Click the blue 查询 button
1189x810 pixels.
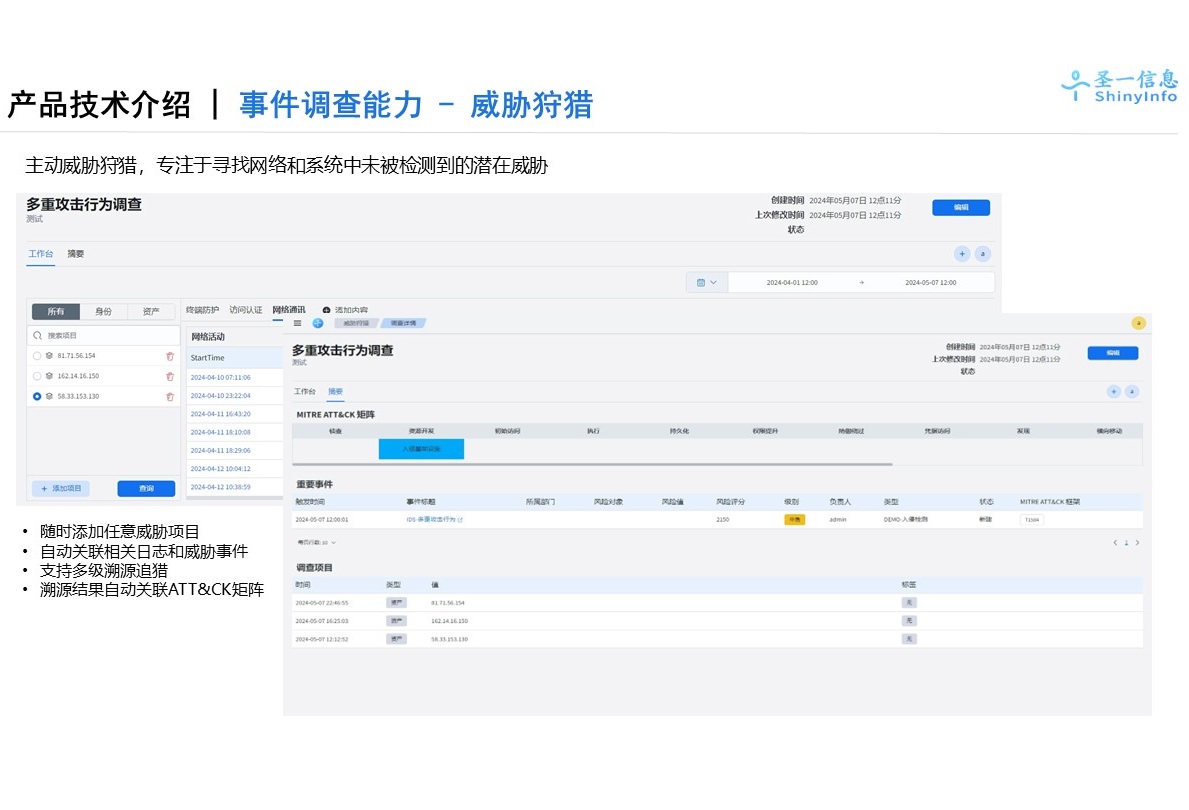click(146, 488)
